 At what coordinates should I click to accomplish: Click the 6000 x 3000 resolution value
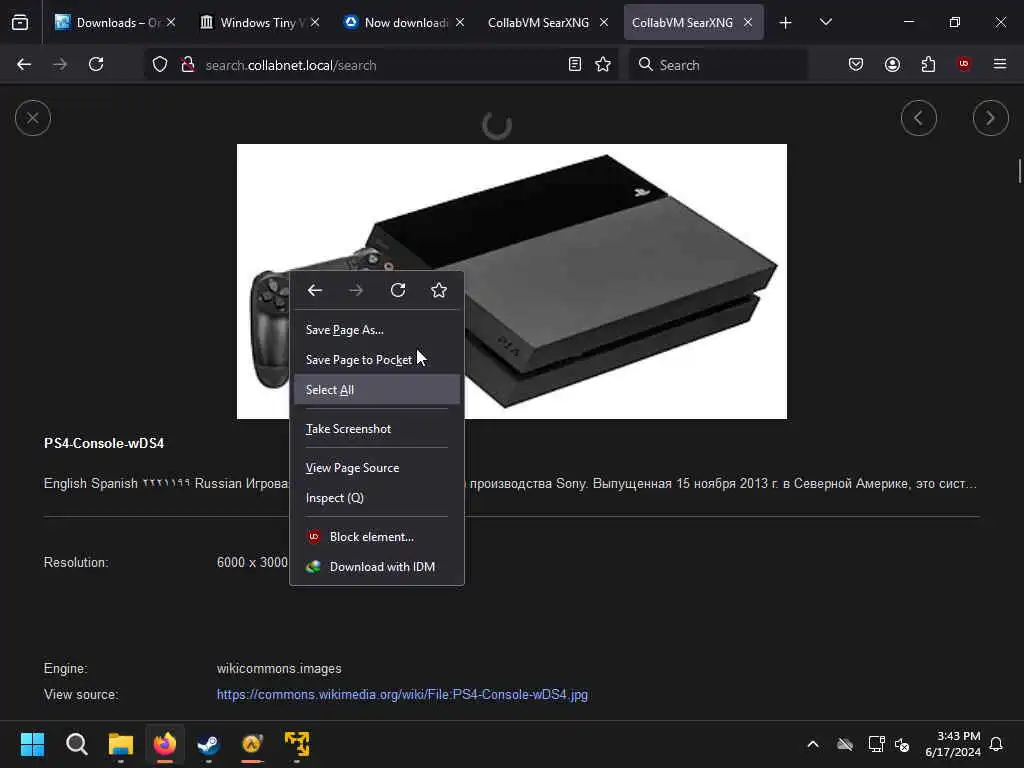tap(252, 562)
